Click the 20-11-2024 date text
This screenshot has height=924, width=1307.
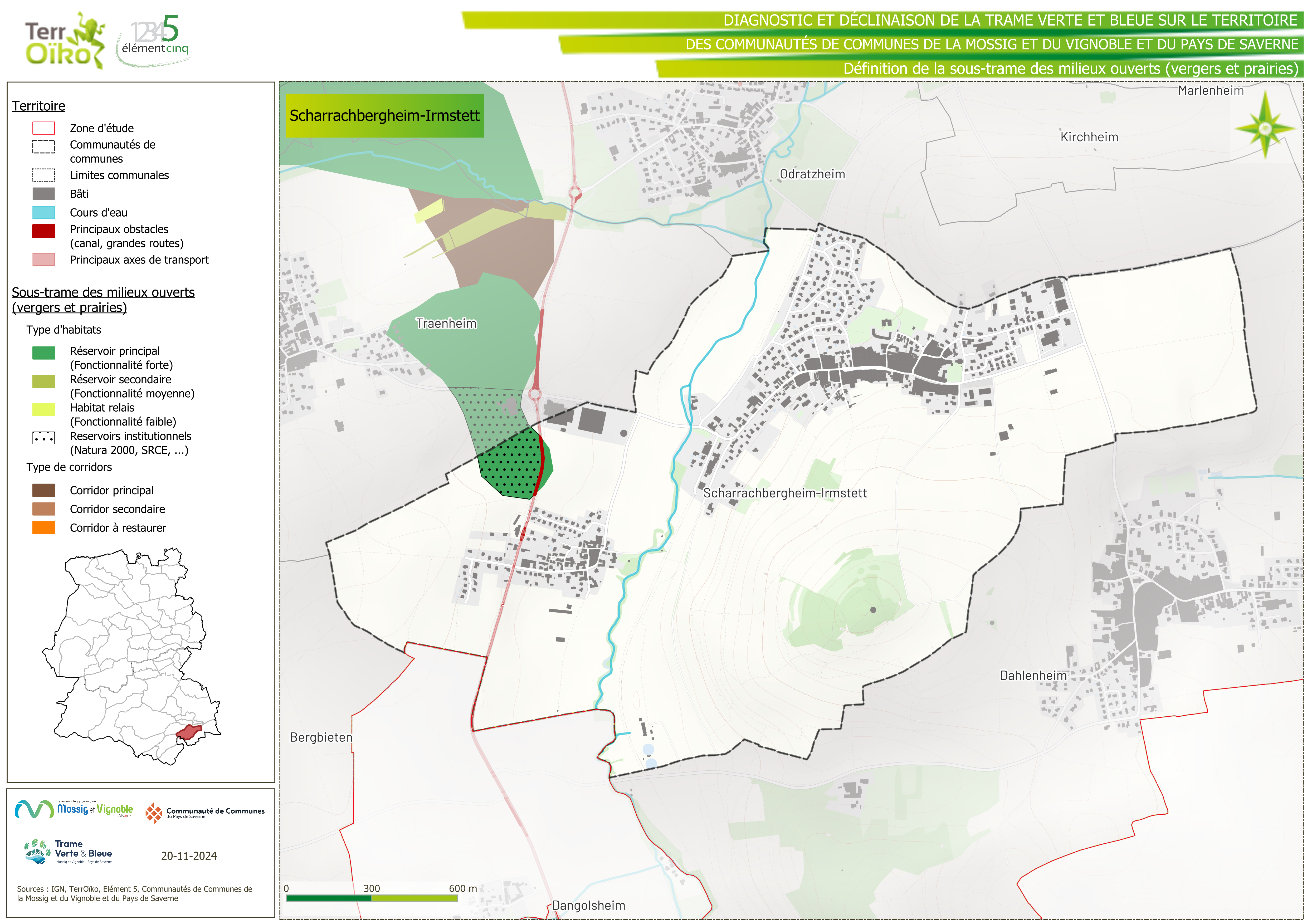point(188,856)
